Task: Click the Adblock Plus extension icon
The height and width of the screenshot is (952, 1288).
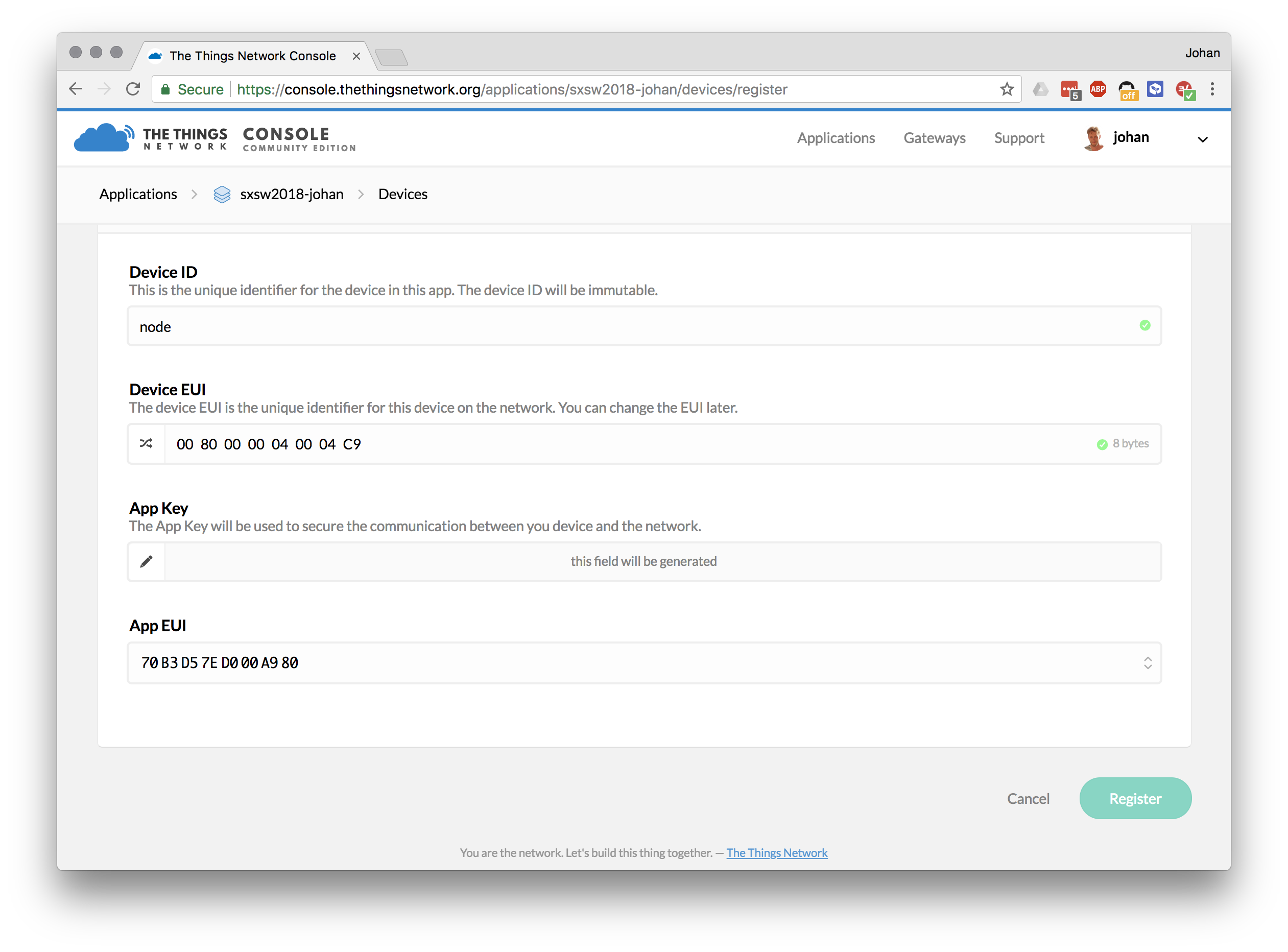Action: coord(1098,89)
